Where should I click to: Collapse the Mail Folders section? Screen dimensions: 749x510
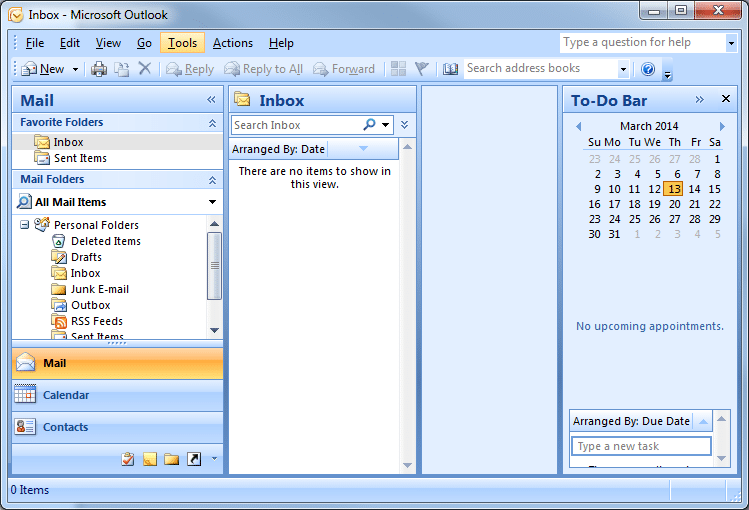[x=212, y=180]
